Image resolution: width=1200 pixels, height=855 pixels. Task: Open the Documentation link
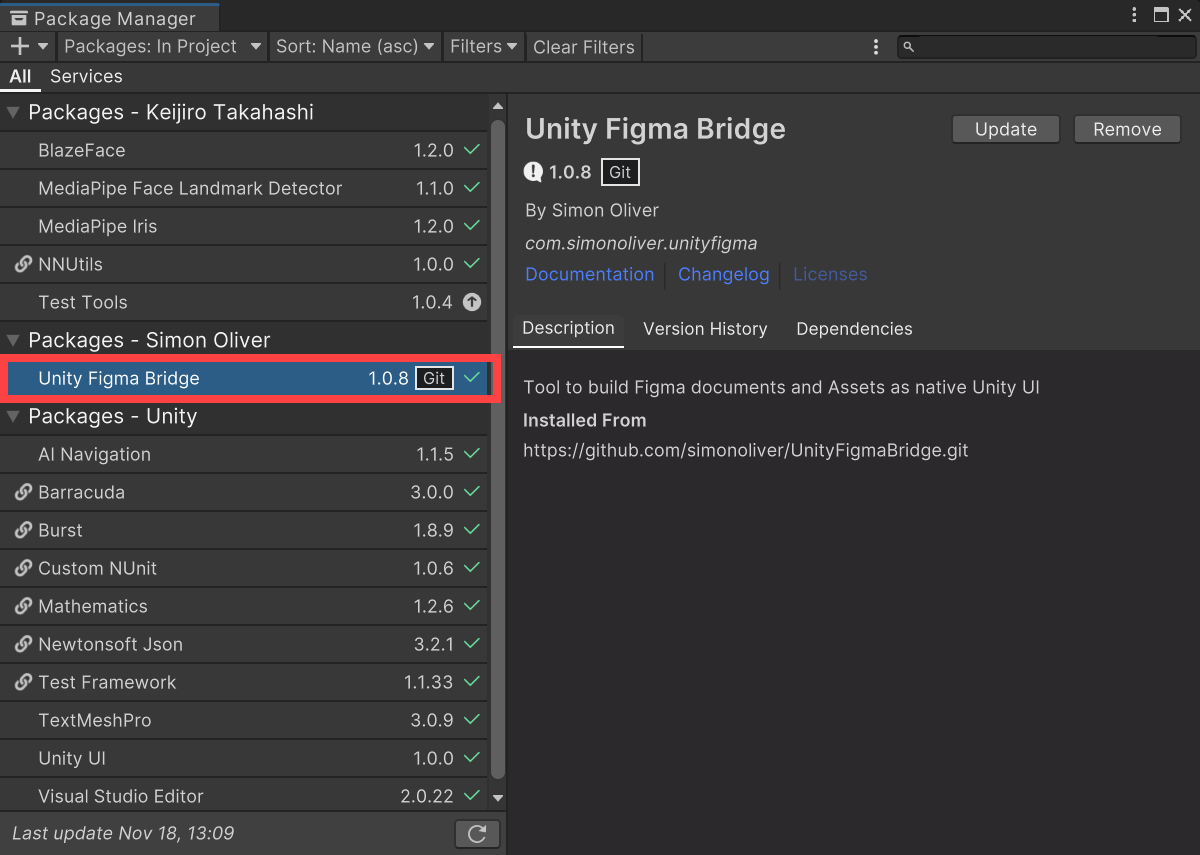point(590,274)
